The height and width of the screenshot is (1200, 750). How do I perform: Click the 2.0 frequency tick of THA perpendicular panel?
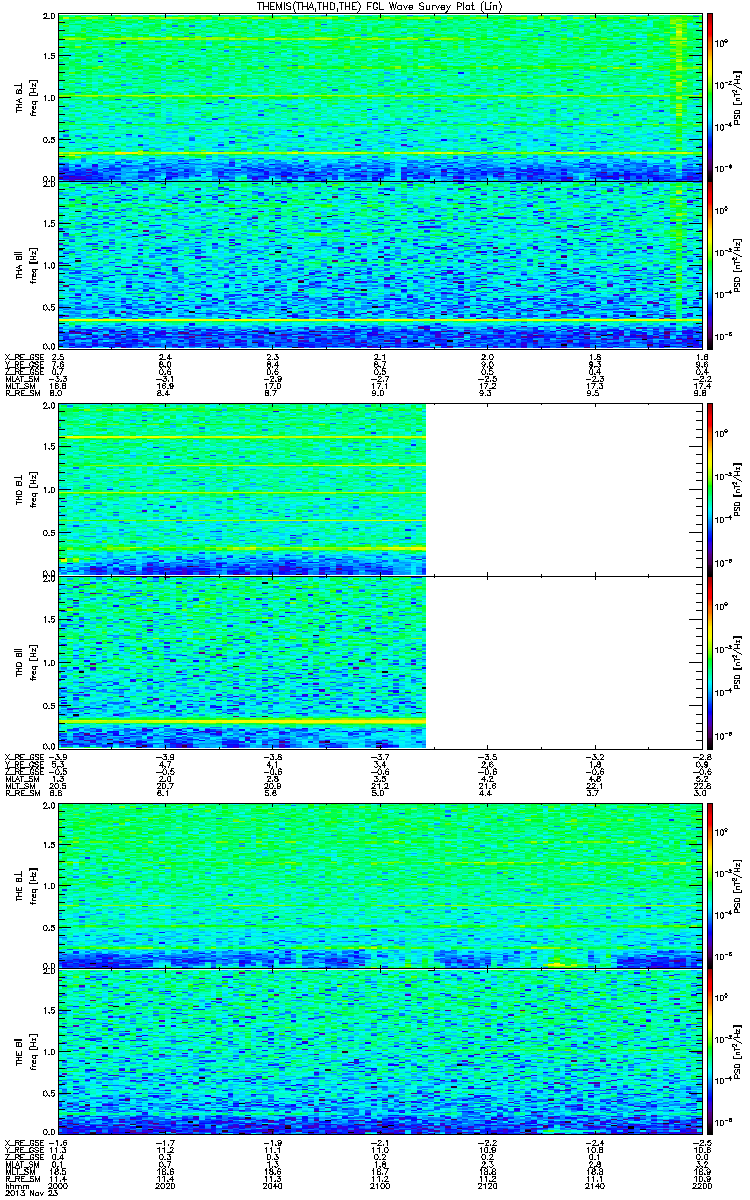click(x=50, y=18)
